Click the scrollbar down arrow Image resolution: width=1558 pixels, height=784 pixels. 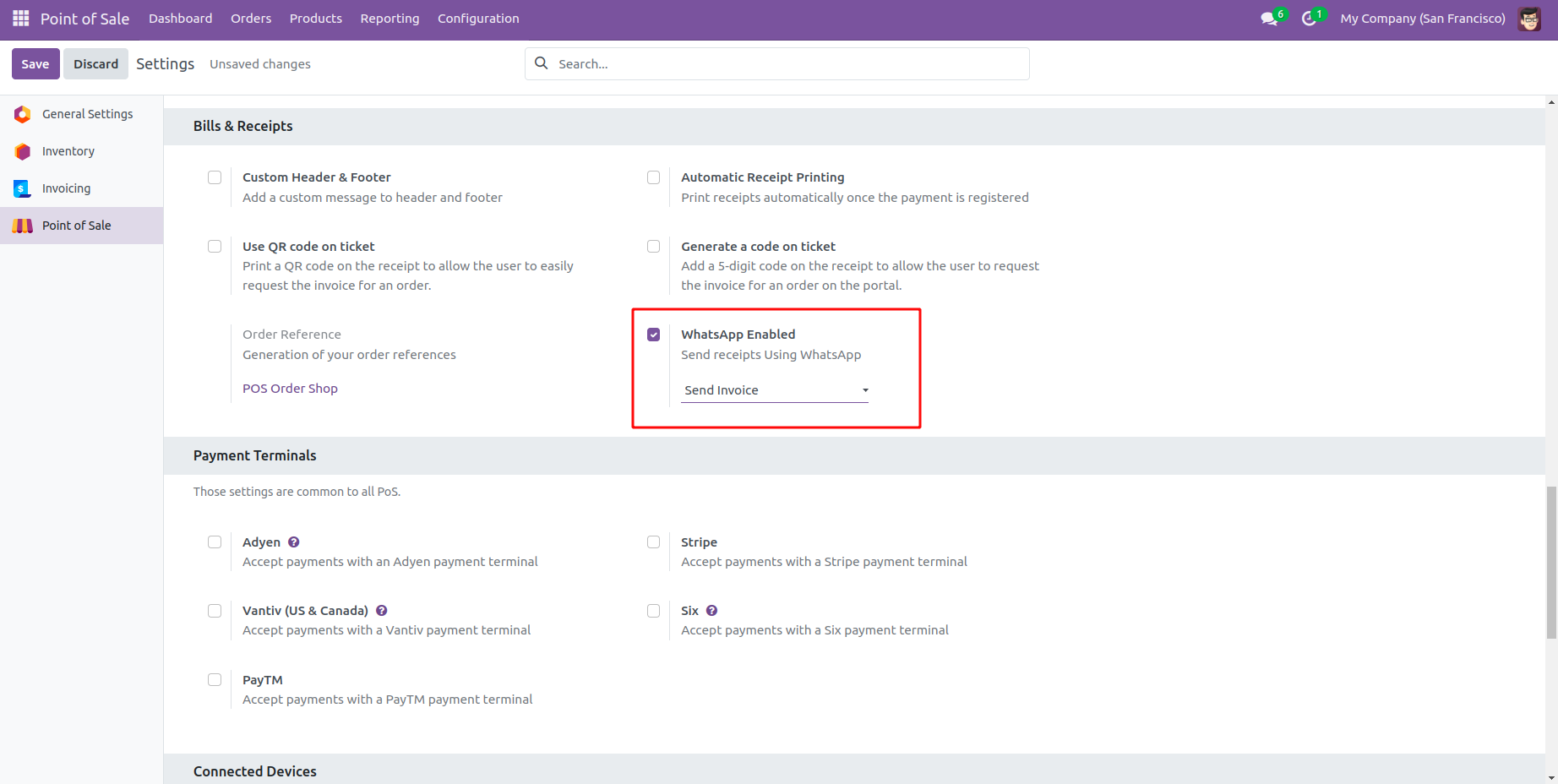click(x=1551, y=777)
